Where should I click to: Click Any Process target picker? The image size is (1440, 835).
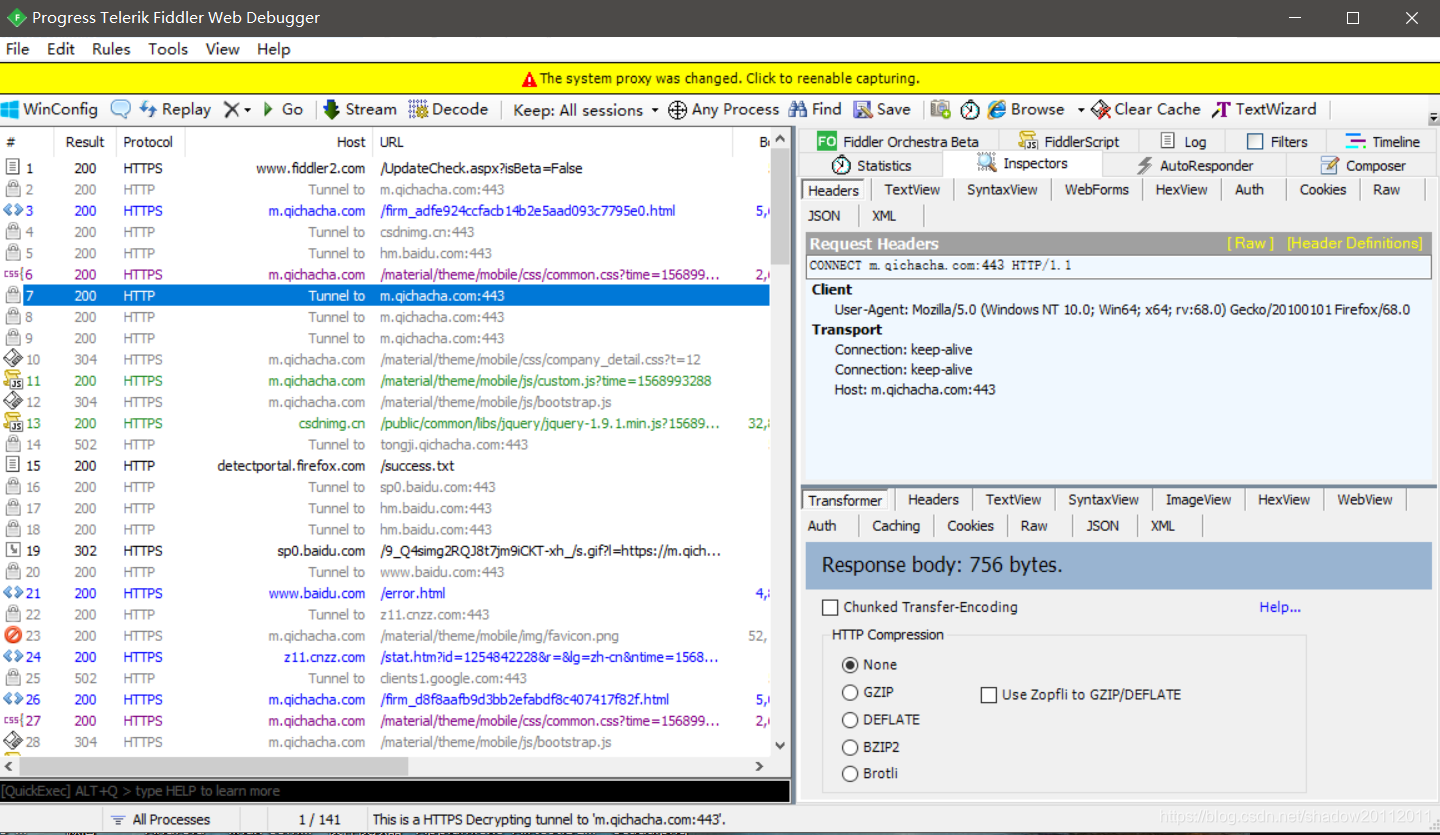(723, 109)
